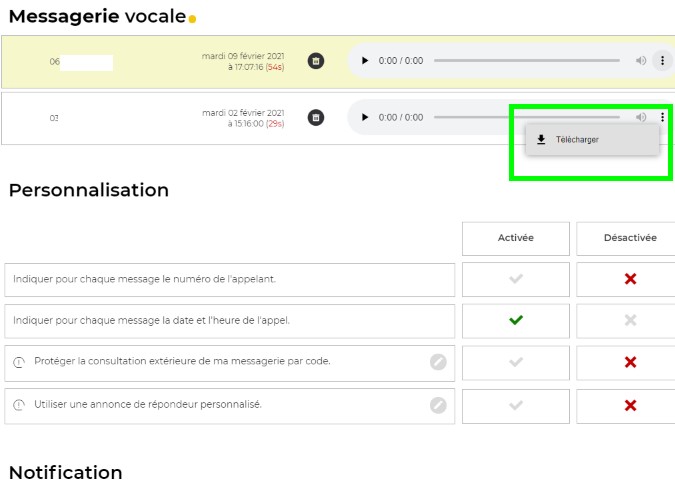Deactivate caller number announcement red cross

coord(630,279)
